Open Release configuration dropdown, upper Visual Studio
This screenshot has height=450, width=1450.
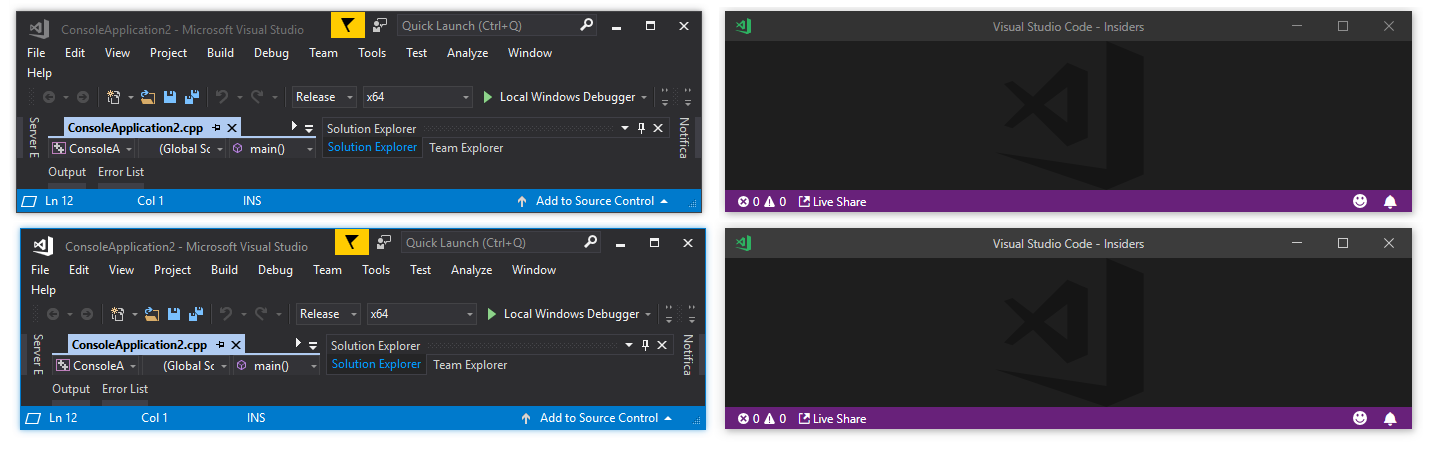click(324, 97)
